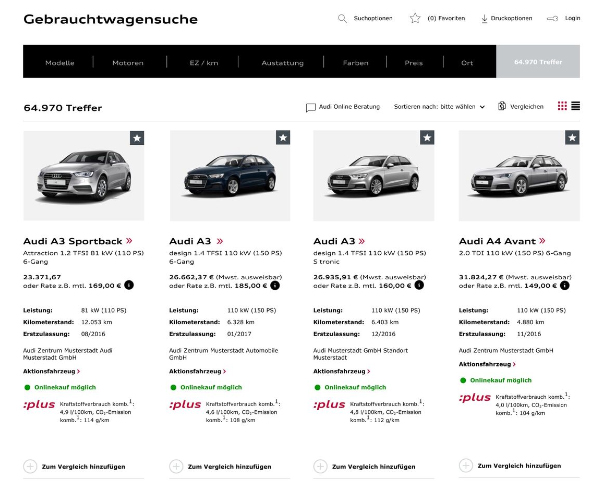Viewport: 602px width, 488px height.
Task: Click Suchoptionen text in header
Action: (373, 18)
